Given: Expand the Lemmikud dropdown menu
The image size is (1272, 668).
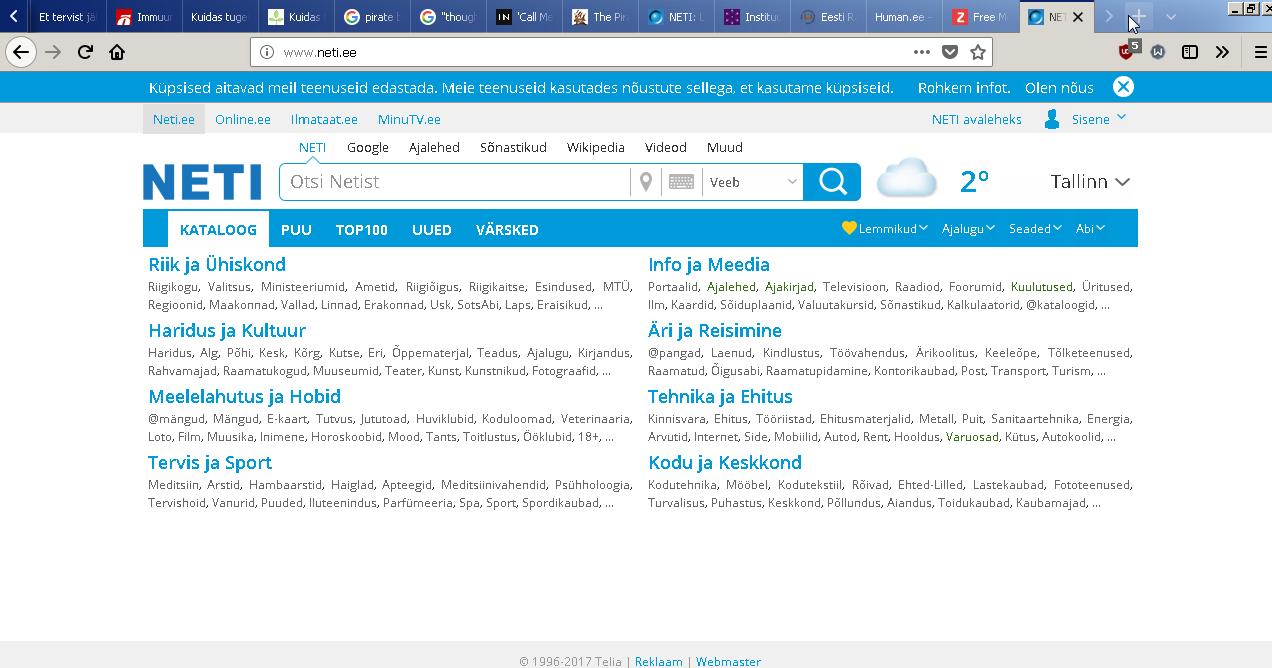Looking at the screenshot, I should [x=885, y=229].
